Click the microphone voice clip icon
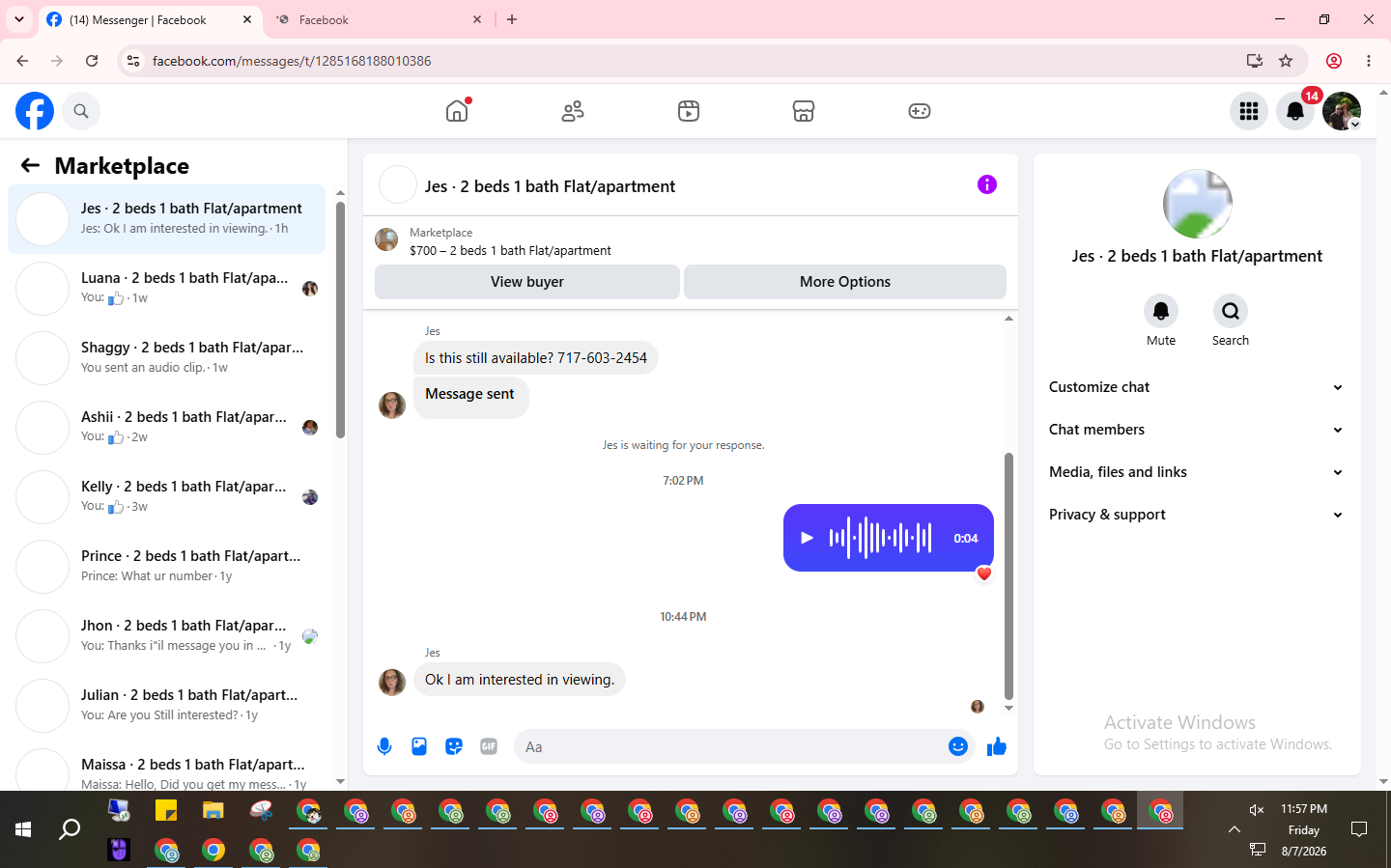The height and width of the screenshot is (868, 1391). coord(384,746)
